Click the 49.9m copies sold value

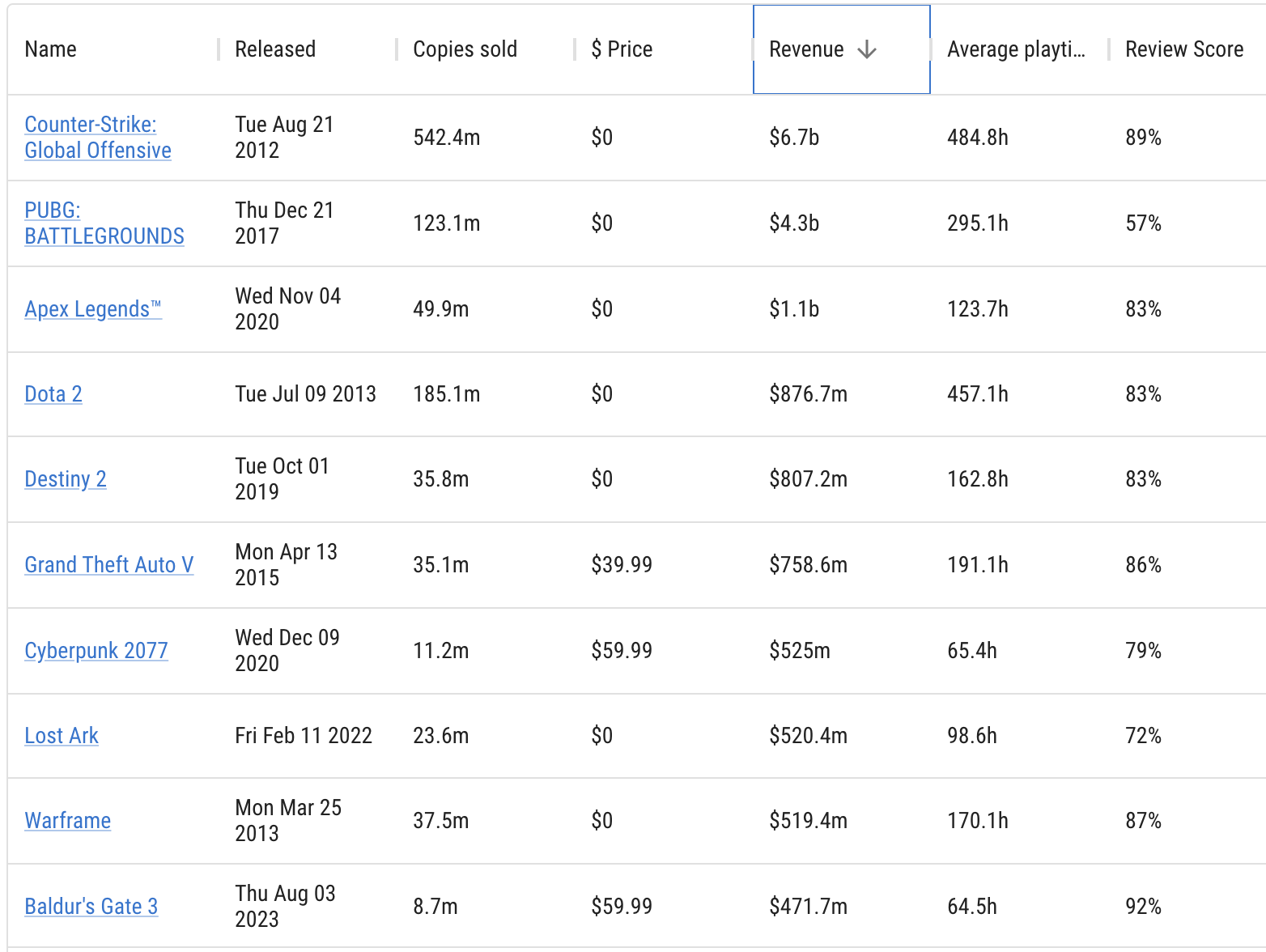tap(441, 309)
